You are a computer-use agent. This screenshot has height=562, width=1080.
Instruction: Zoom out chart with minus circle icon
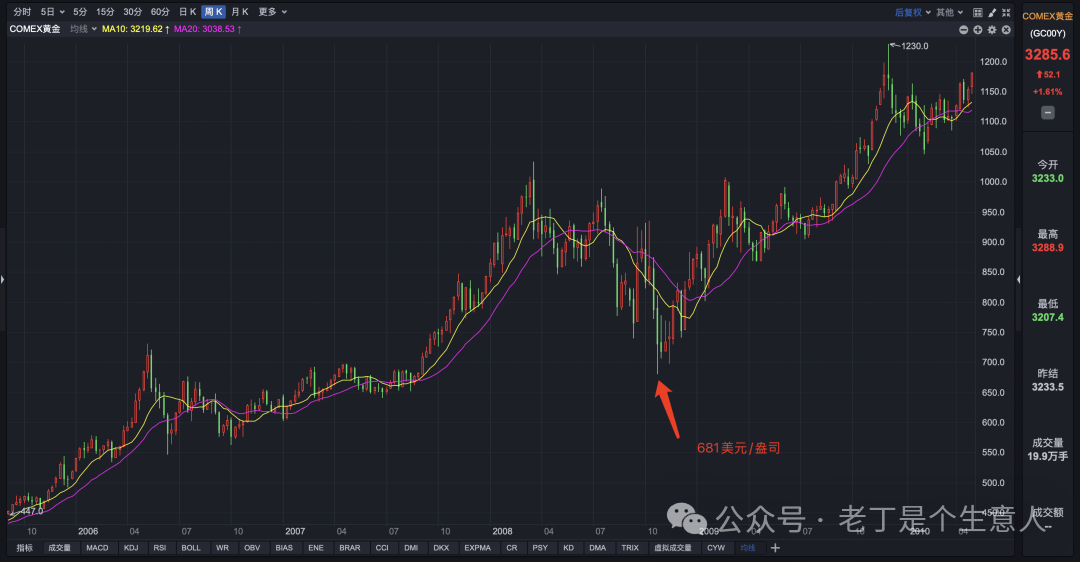(x=964, y=30)
